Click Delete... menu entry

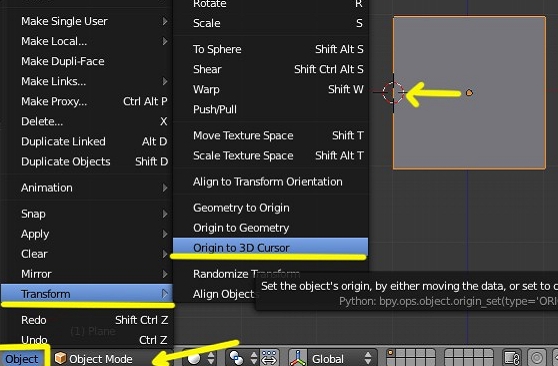(87, 121)
